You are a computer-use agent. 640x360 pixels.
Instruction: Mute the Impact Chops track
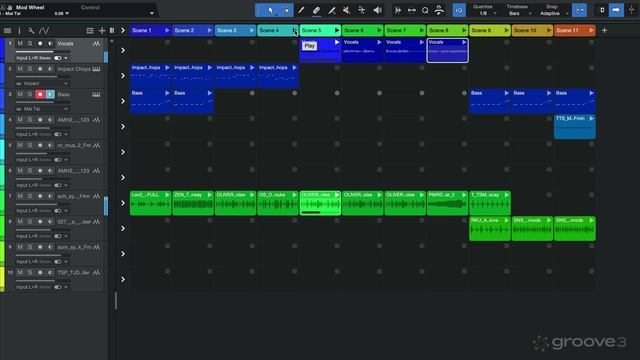point(20,69)
